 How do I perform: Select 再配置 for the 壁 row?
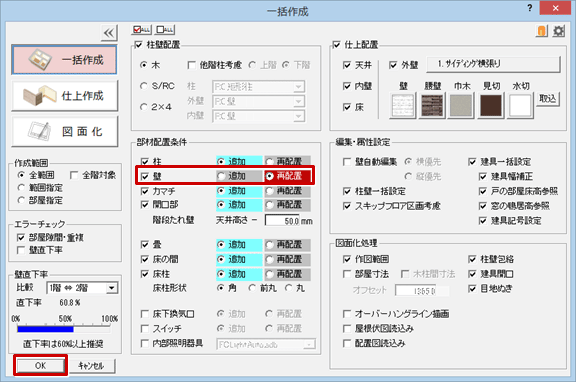tap(270, 176)
